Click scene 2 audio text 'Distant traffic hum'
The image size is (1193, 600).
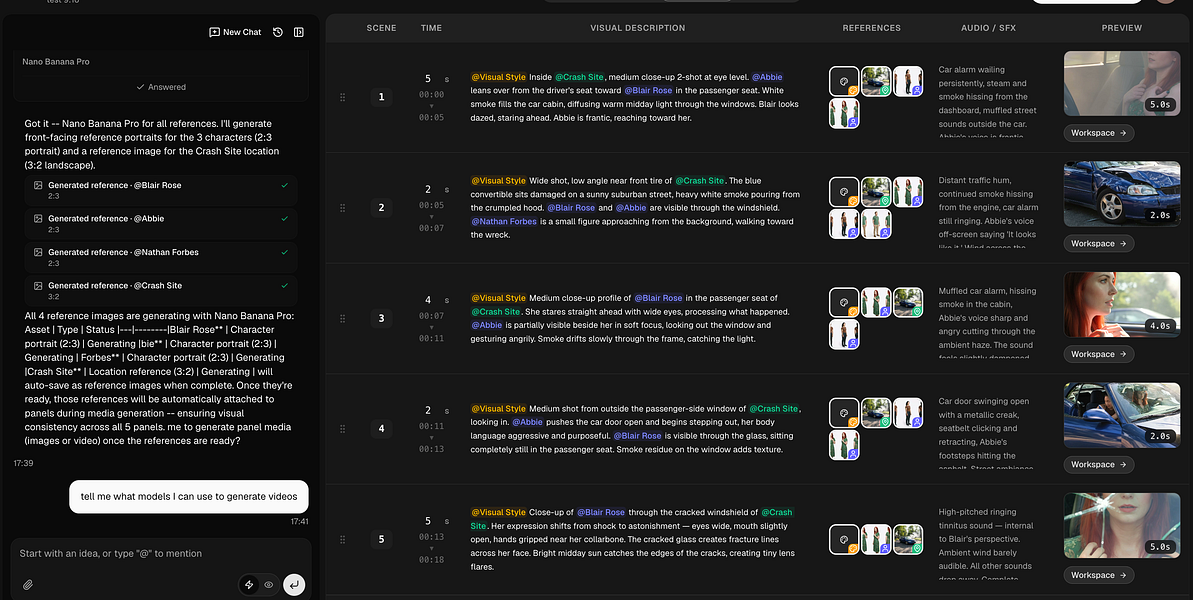click(975, 180)
